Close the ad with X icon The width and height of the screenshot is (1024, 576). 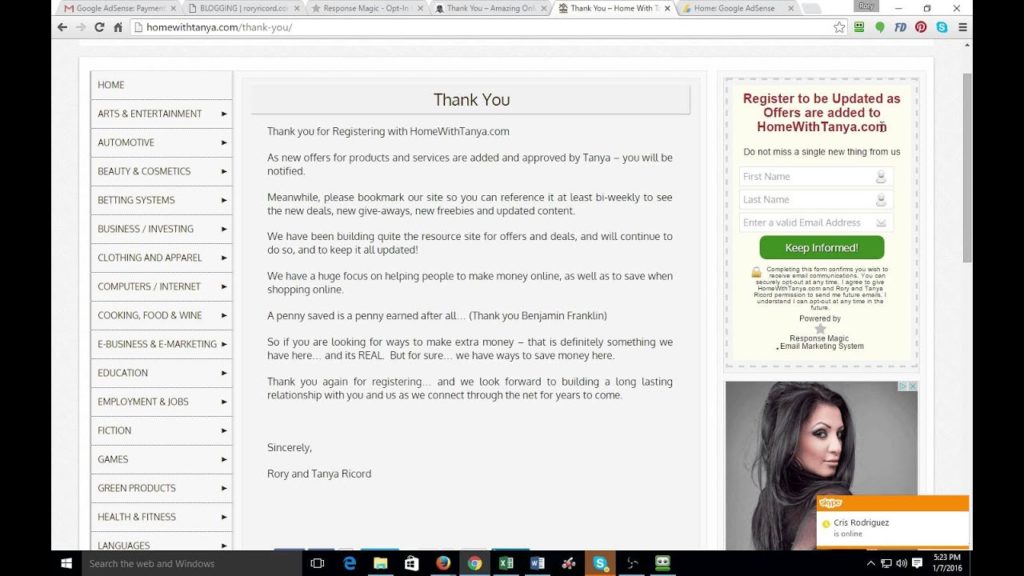tap(913, 387)
